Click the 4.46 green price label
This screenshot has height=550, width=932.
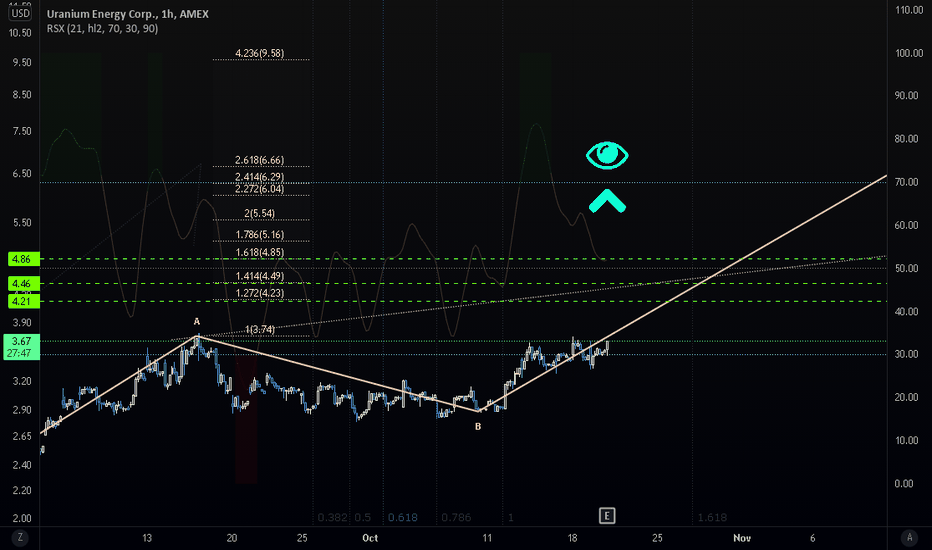click(24, 284)
